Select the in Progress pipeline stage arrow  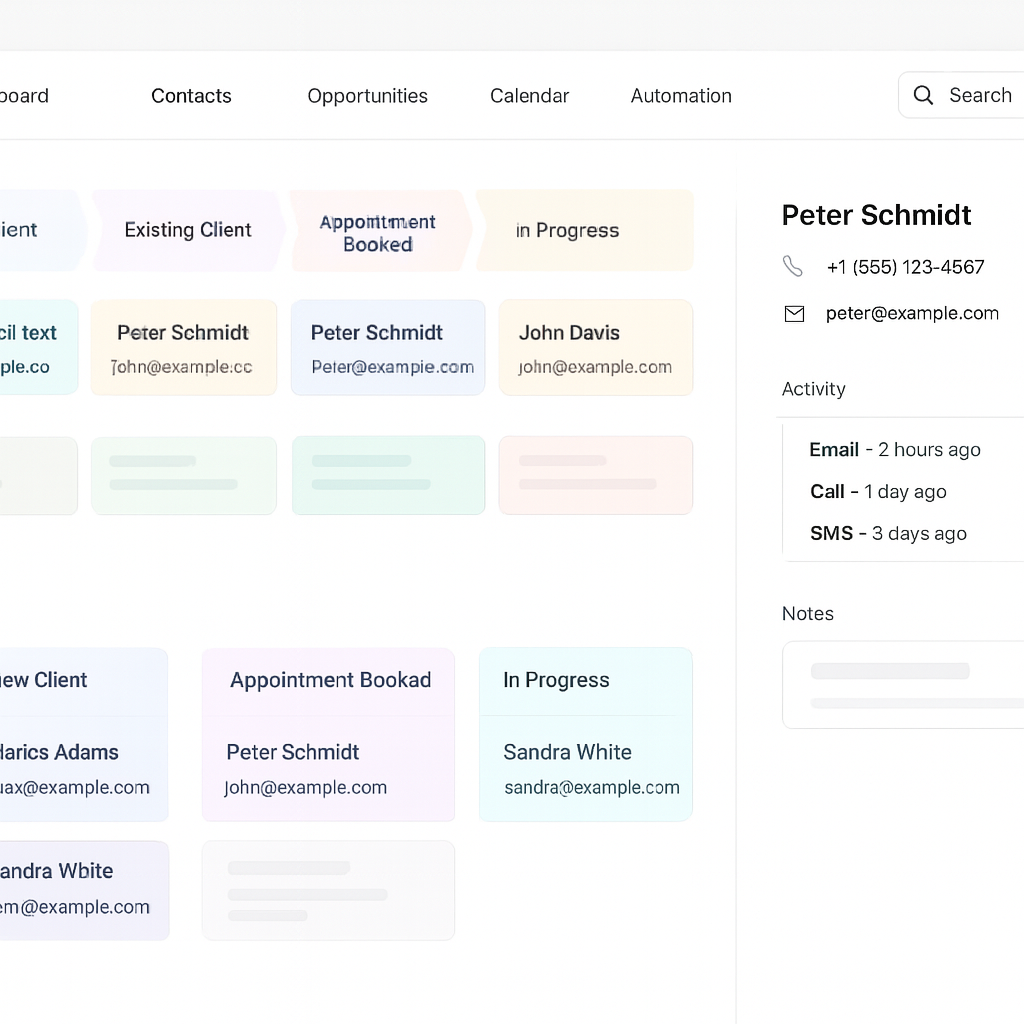tap(584, 231)
